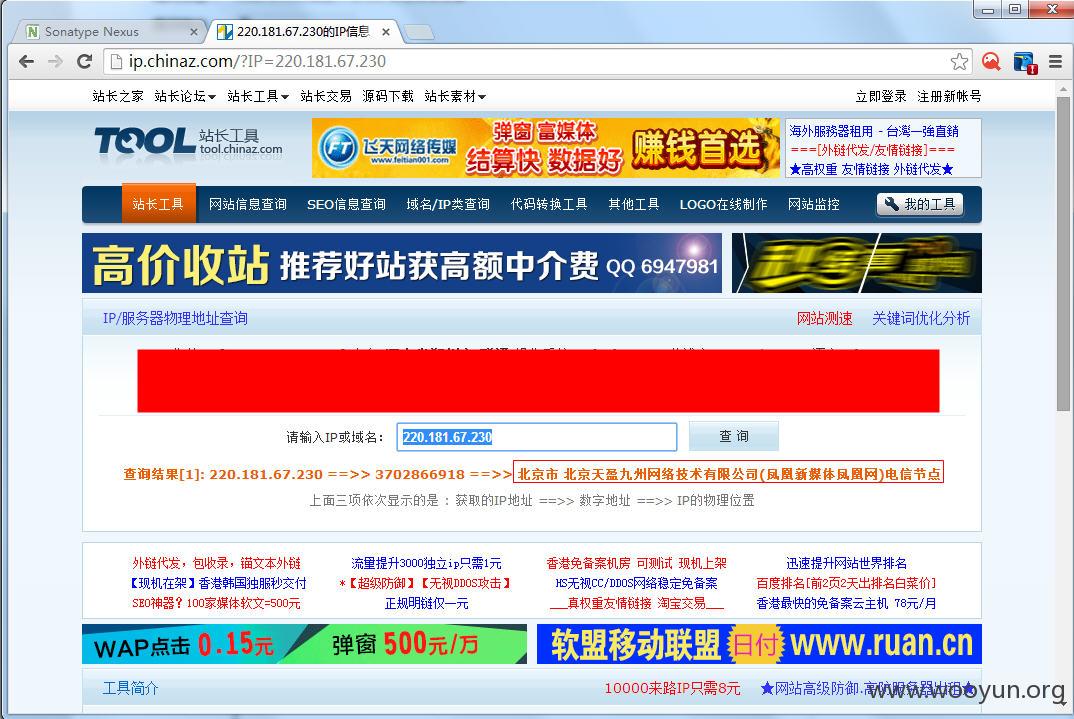Click the red chat bubble extension icon

point(991,62)
